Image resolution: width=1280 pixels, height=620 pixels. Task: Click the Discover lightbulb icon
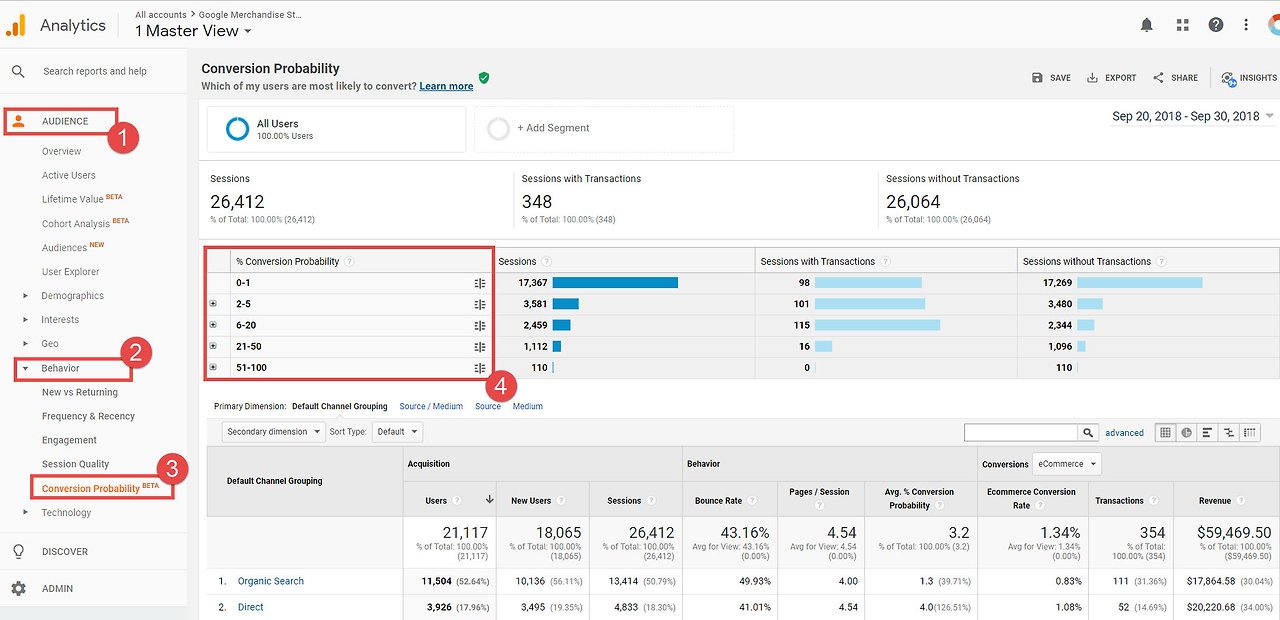[18, 552]
